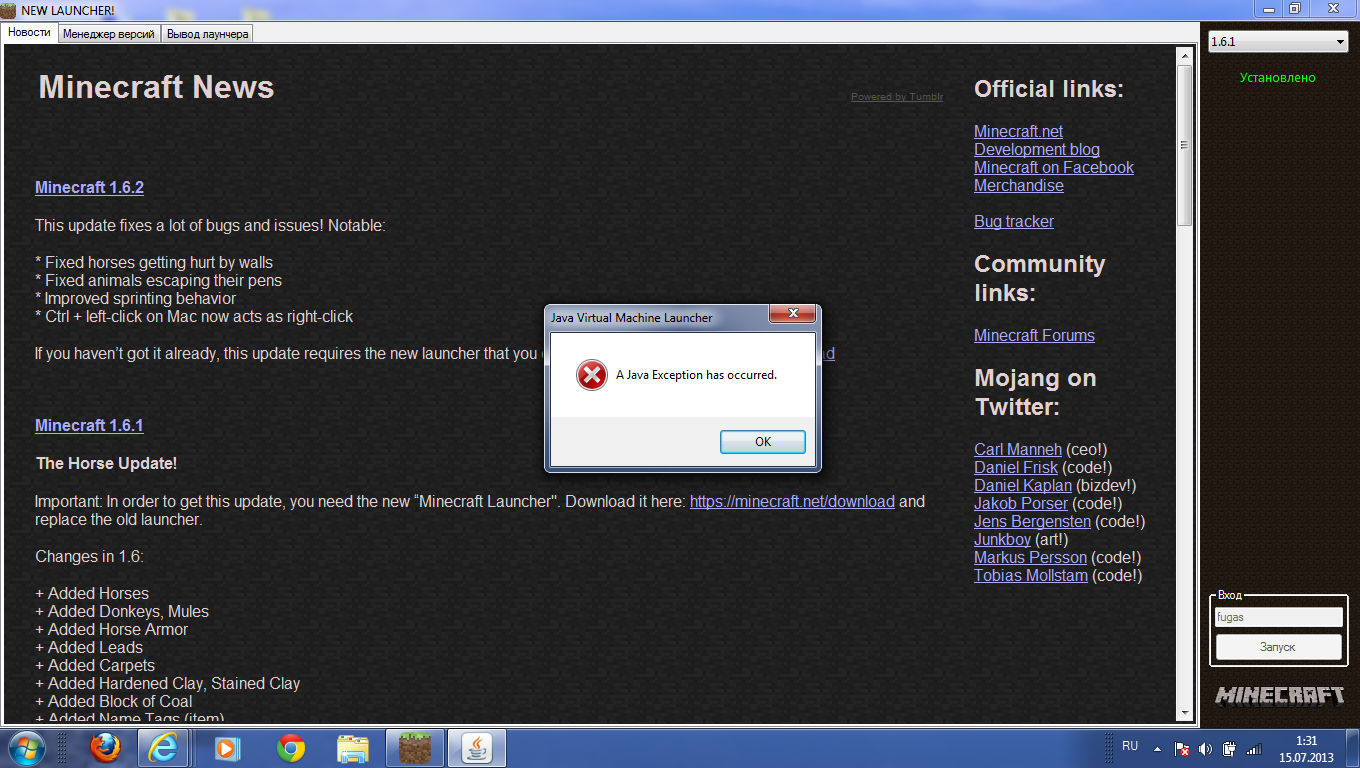Switch to the Новости tab
This screenshot has height=768, width=1360.
30,32
